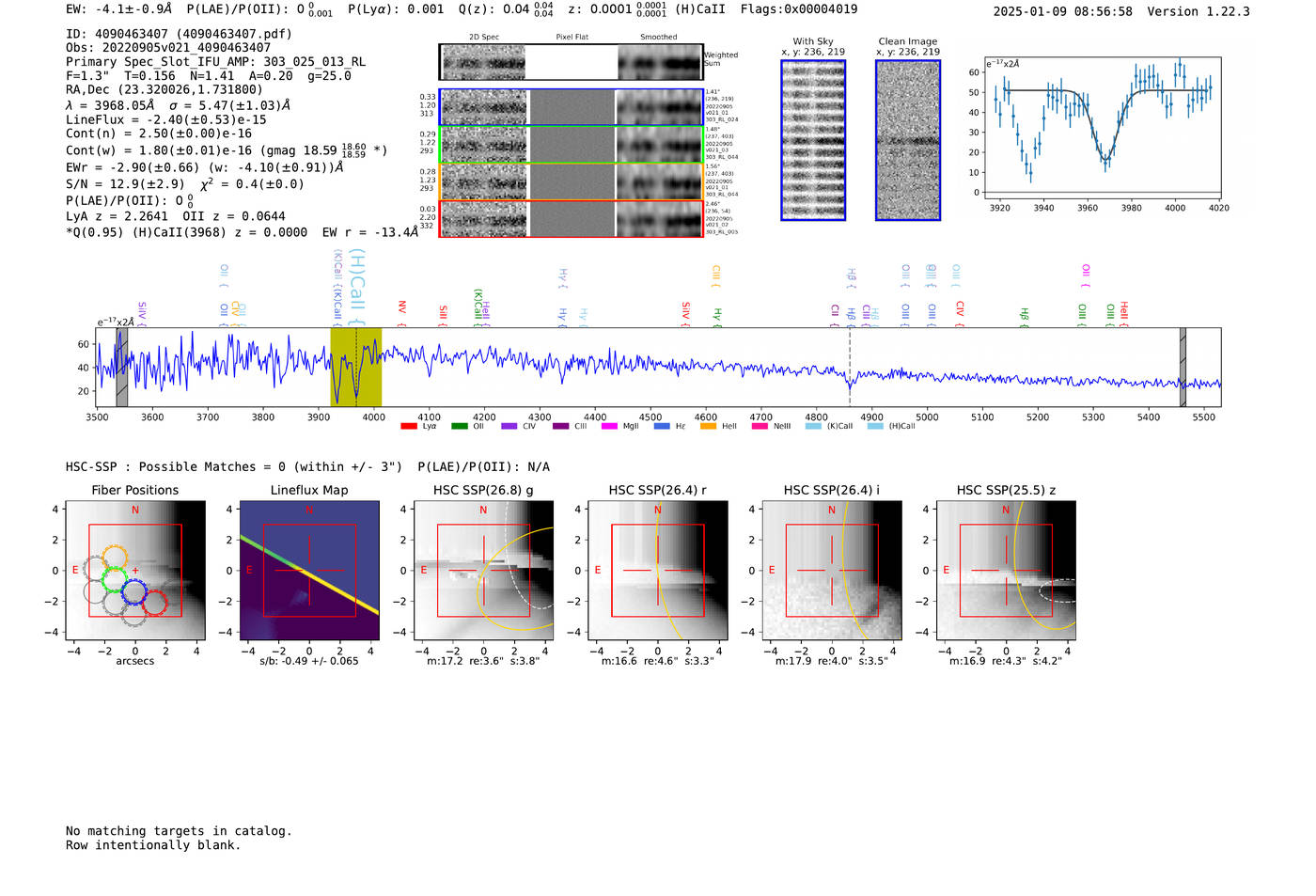Select the With Sky cutout image
The image size is (1316, 896).
pos(813,140)
